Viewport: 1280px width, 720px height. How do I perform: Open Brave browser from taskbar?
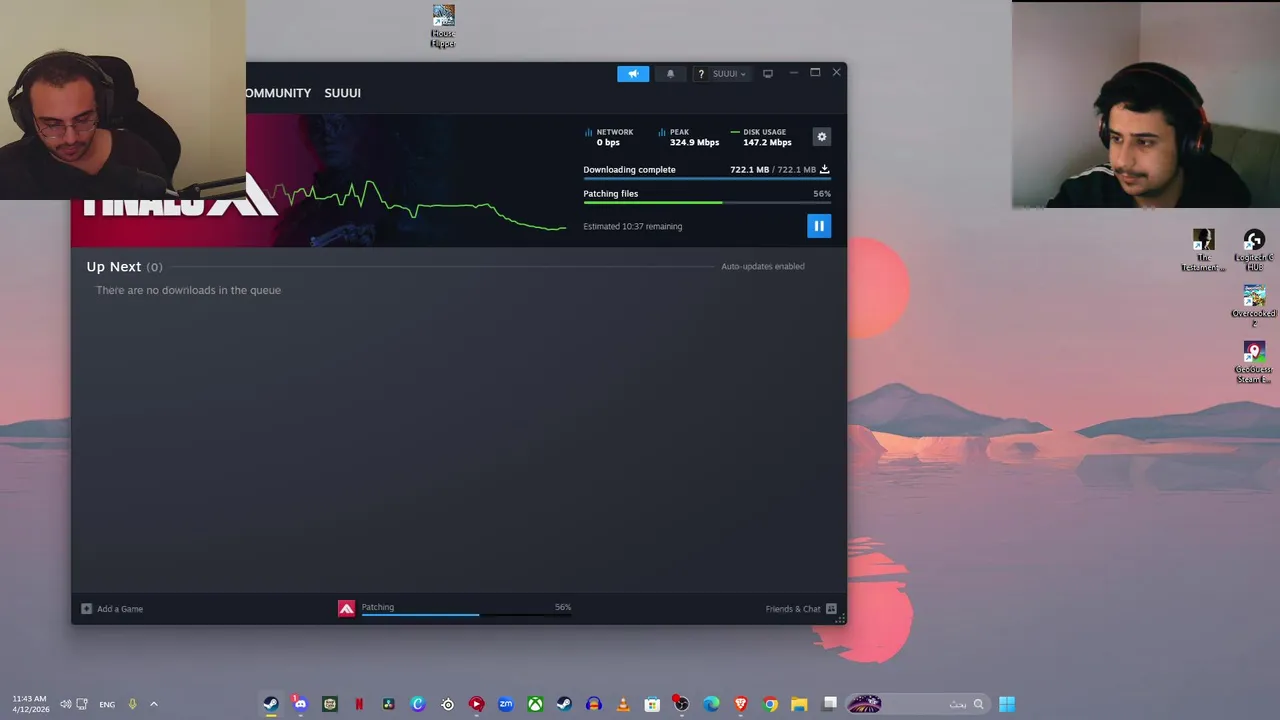pyautogui.click(x=740, y=704)
